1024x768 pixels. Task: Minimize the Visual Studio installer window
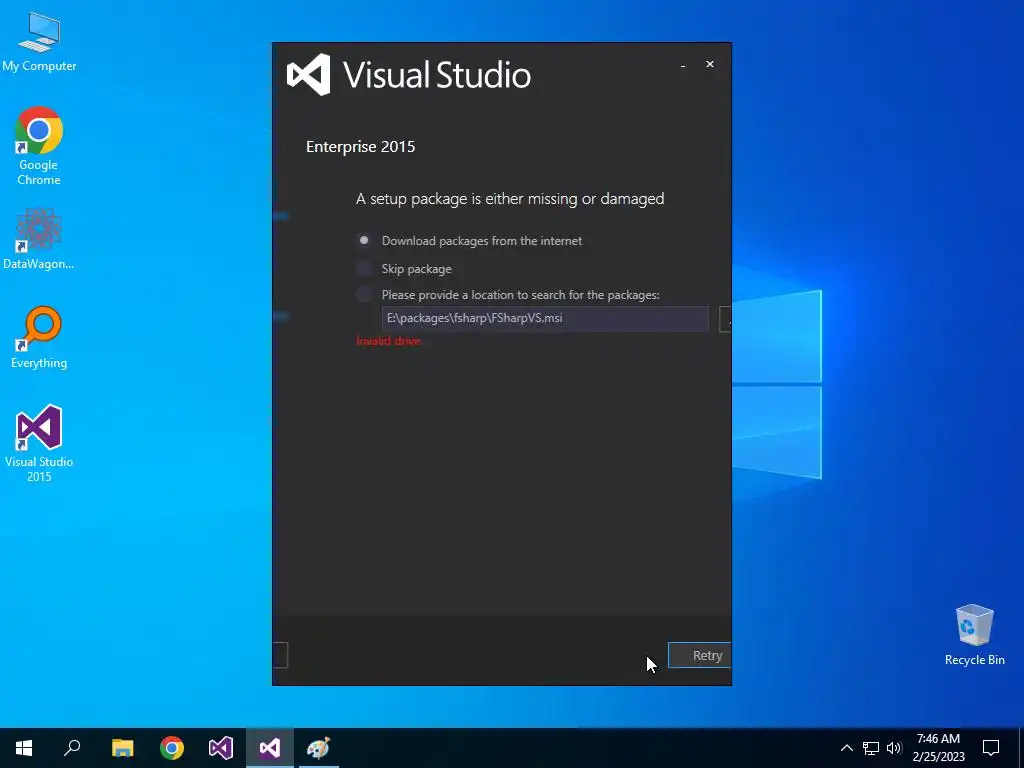pyautogui.click(x=682, y=65)
